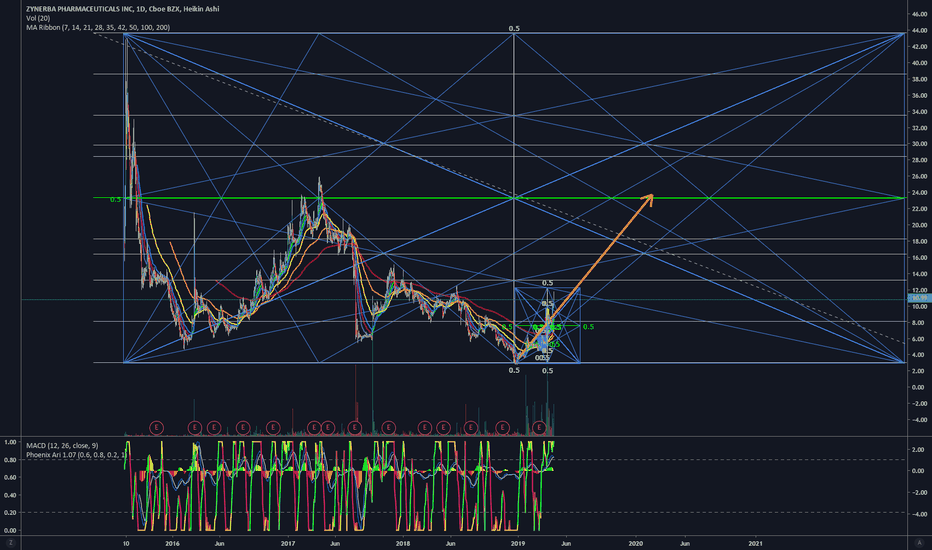Click the 0.5 label at top center of chart
The width and height of the screenshot is (932, 550).
click(x=514, y=29)
